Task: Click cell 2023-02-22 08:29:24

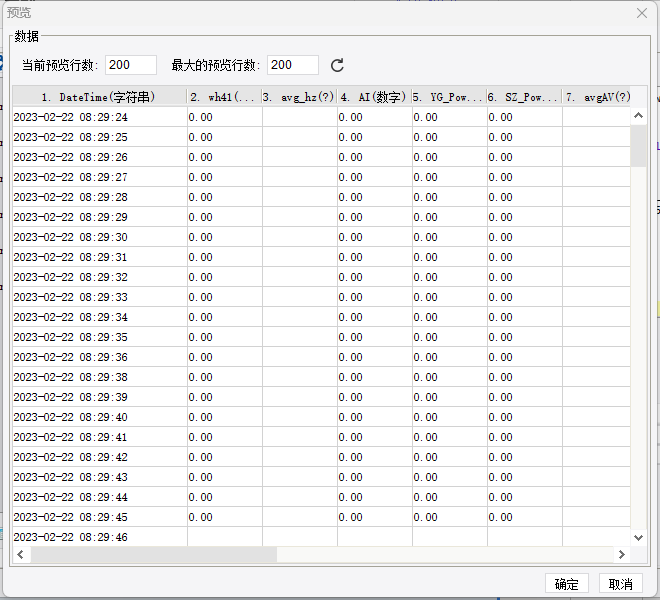Action: [100, 117]
